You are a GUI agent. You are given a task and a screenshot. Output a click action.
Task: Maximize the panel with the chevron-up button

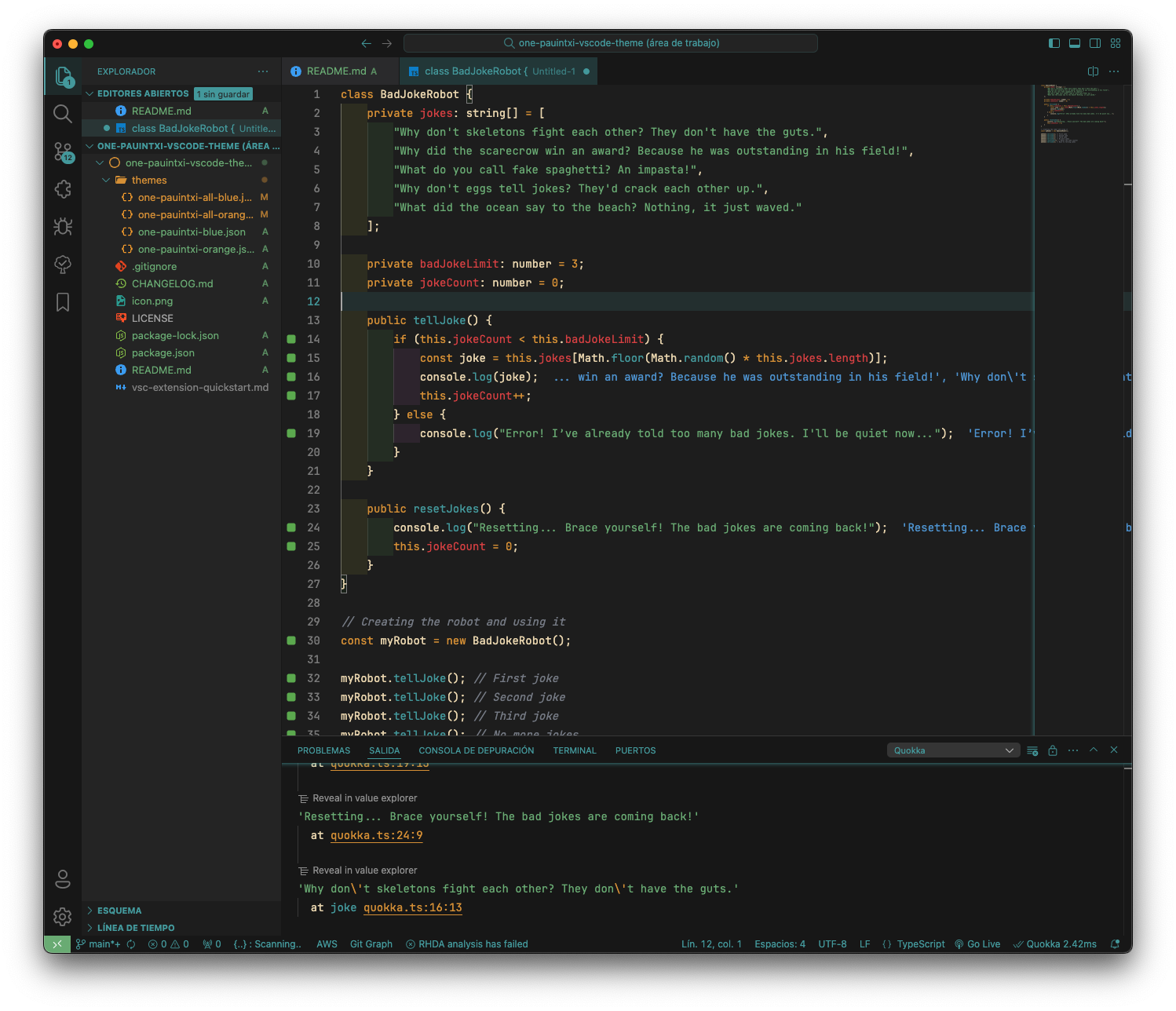tap(1094, 750)
